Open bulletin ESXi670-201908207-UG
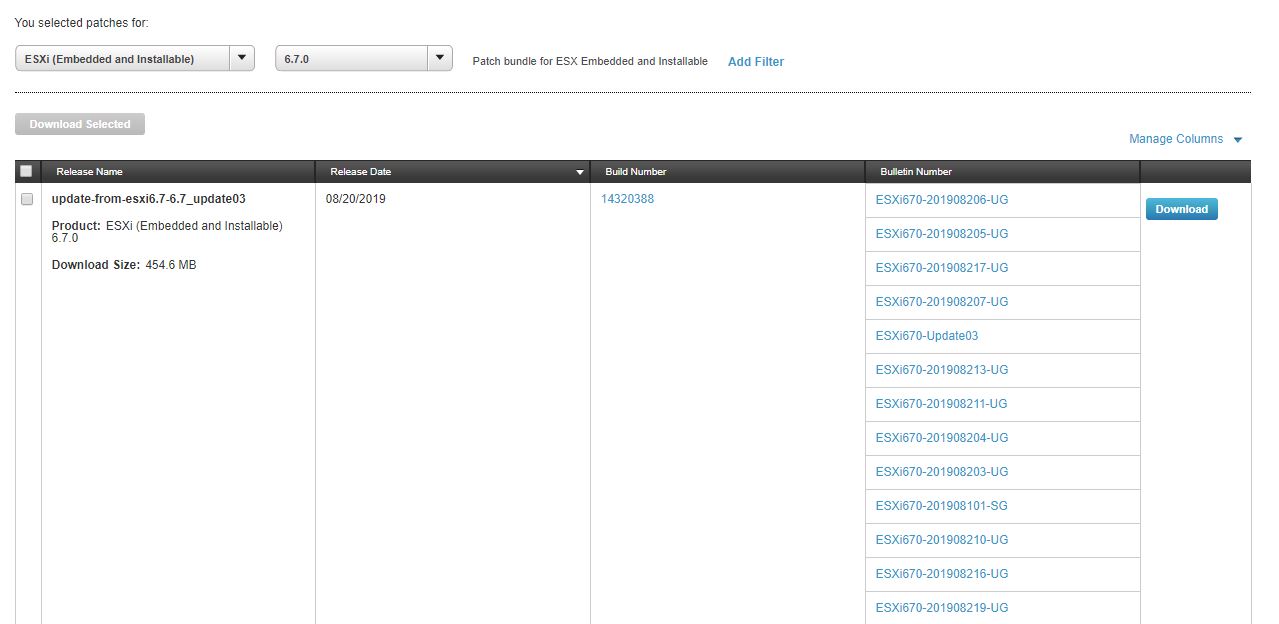Image resolution: width=1279 pixels, height=624 pixels. click(942, 302)
